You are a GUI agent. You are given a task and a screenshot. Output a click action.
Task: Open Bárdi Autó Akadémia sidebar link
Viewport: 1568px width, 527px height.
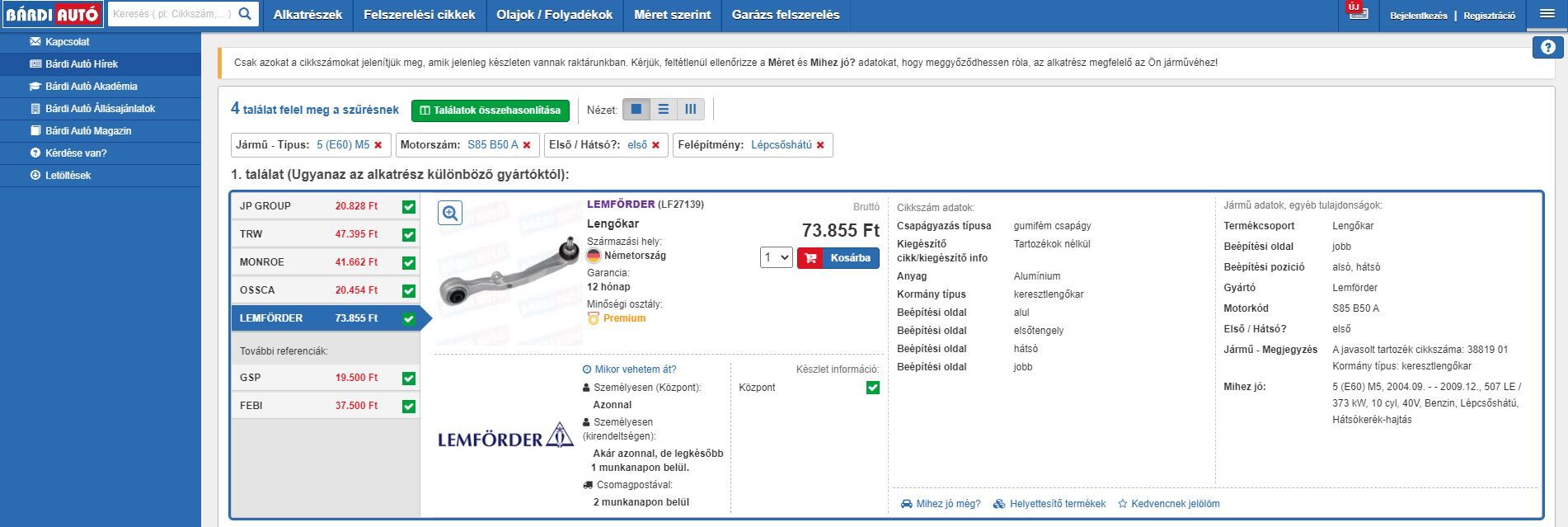point(91,86)
